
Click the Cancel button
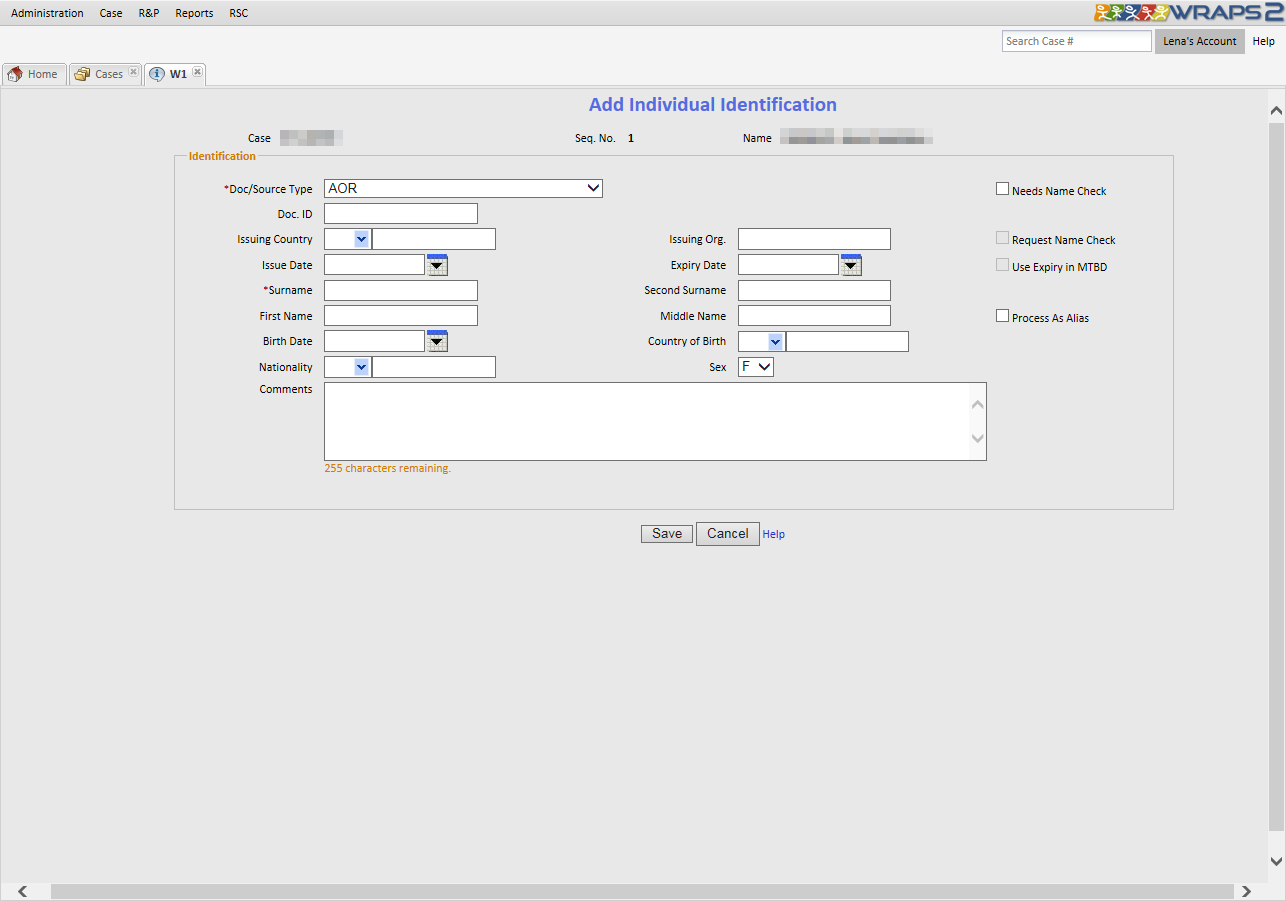coord(728,534)
